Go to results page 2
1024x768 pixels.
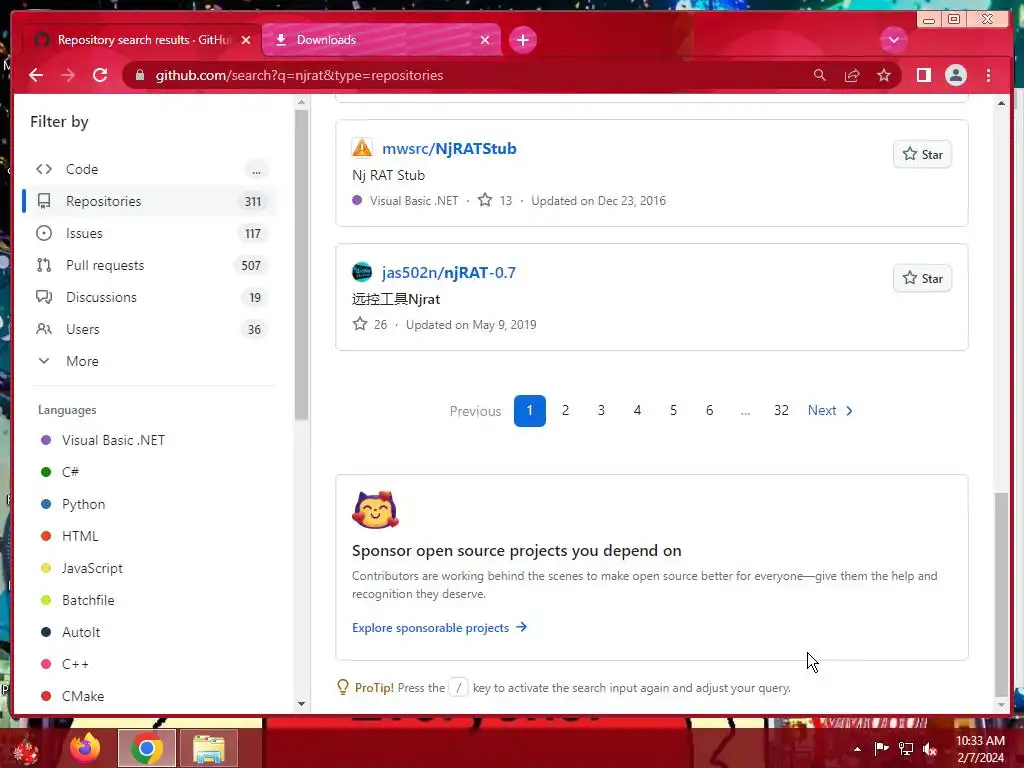click(x=566, y=411)
